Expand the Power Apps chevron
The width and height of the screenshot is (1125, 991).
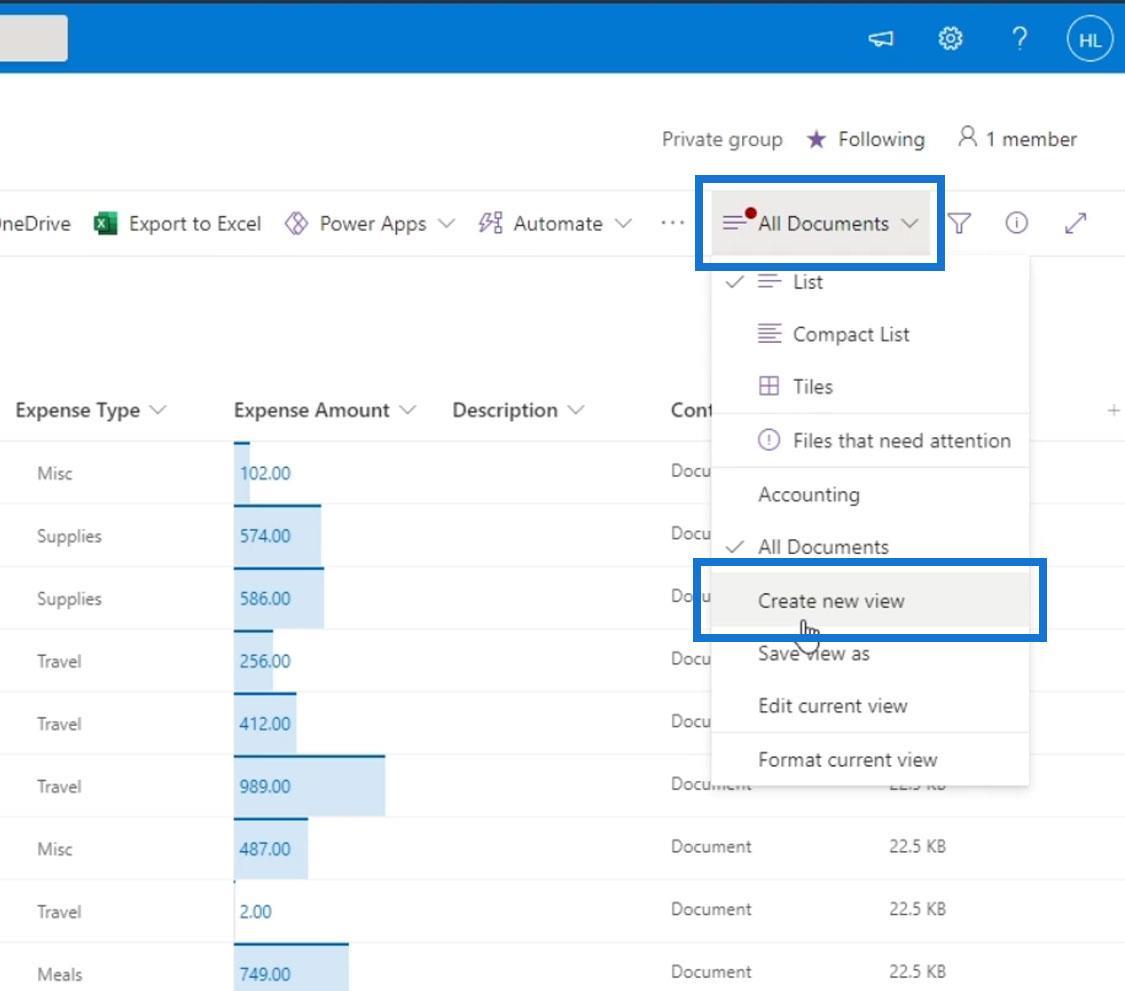click(x=446, y=223)
